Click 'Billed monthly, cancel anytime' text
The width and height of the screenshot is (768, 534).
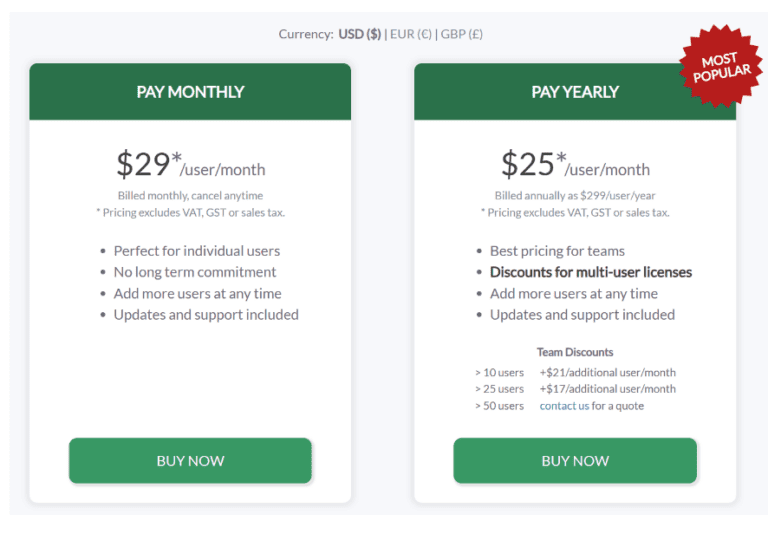coord(190,195)
